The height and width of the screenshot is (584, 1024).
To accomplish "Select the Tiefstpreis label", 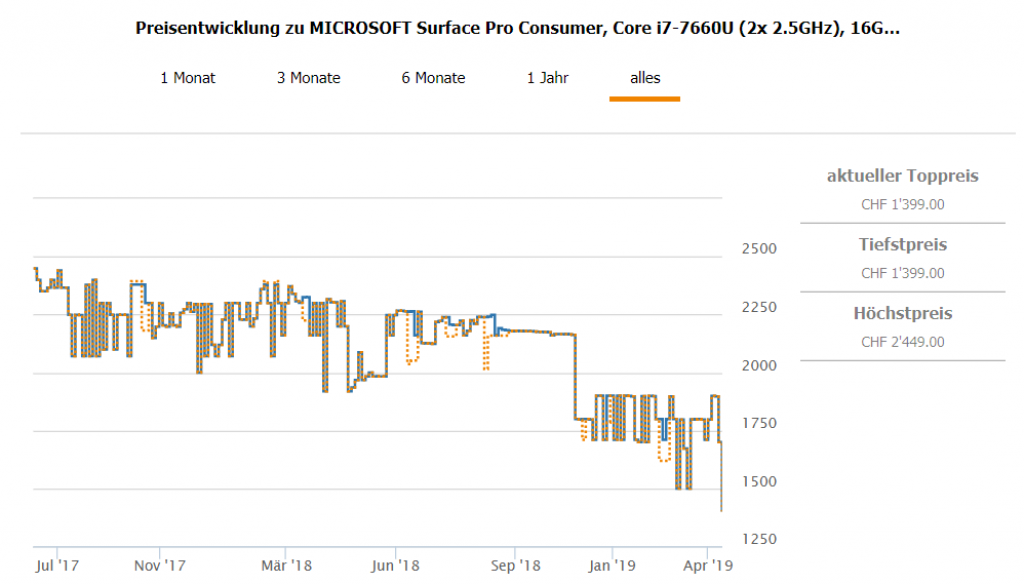I will tap(902, 245).
